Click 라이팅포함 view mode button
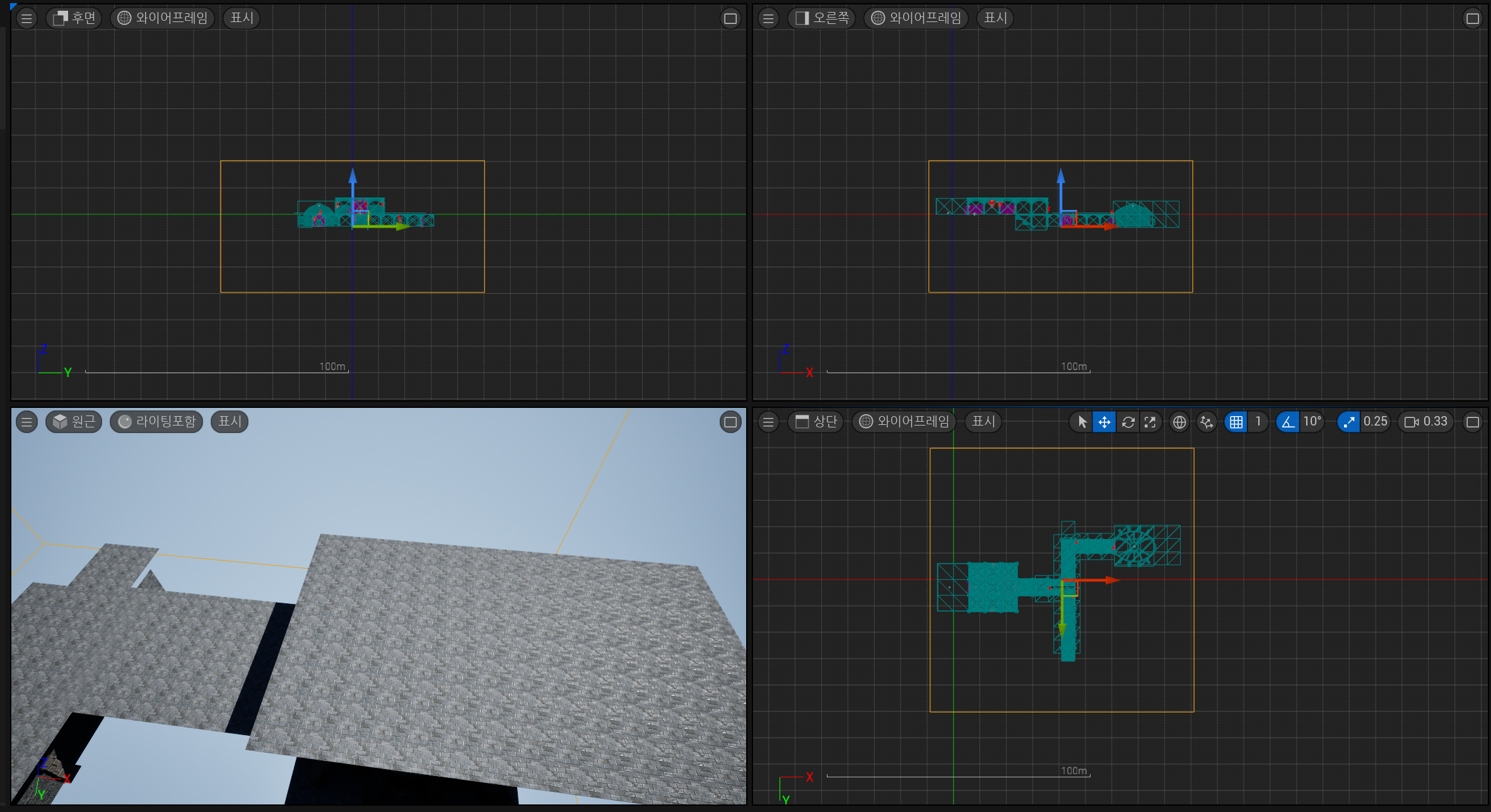Image resolution: width=1491 pixels, height=812 pixels. 156,422
